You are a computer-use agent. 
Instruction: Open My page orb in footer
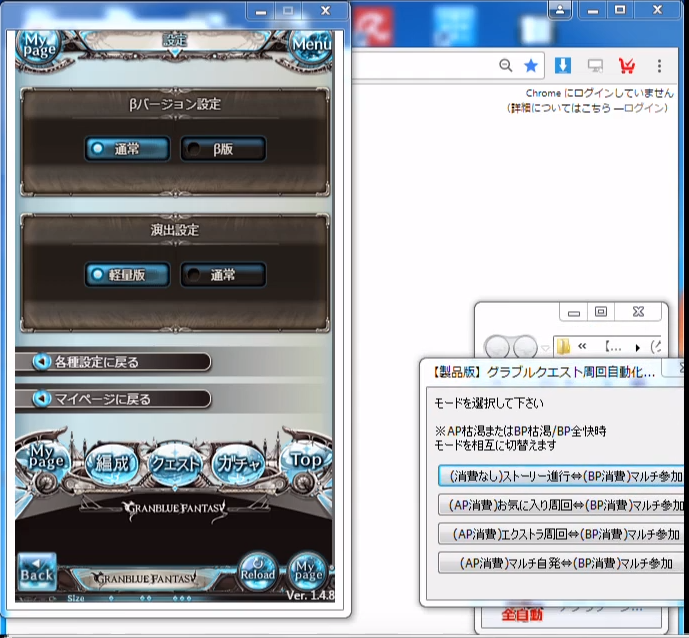pos(308,572)
